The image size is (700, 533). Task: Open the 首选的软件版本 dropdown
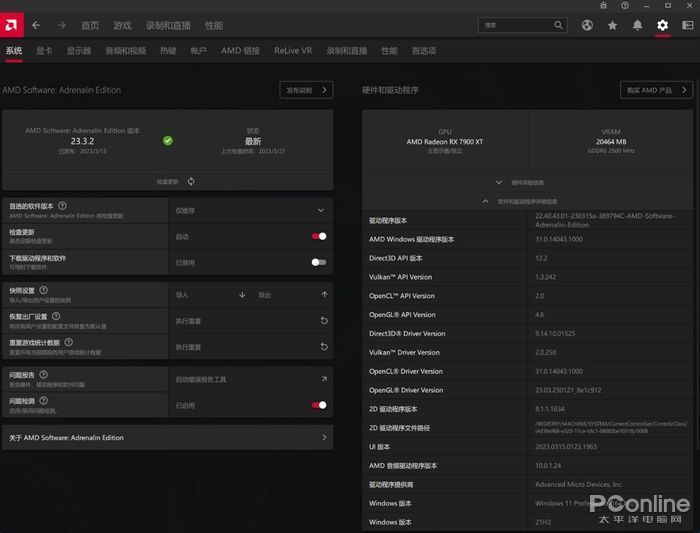(250, 210)
